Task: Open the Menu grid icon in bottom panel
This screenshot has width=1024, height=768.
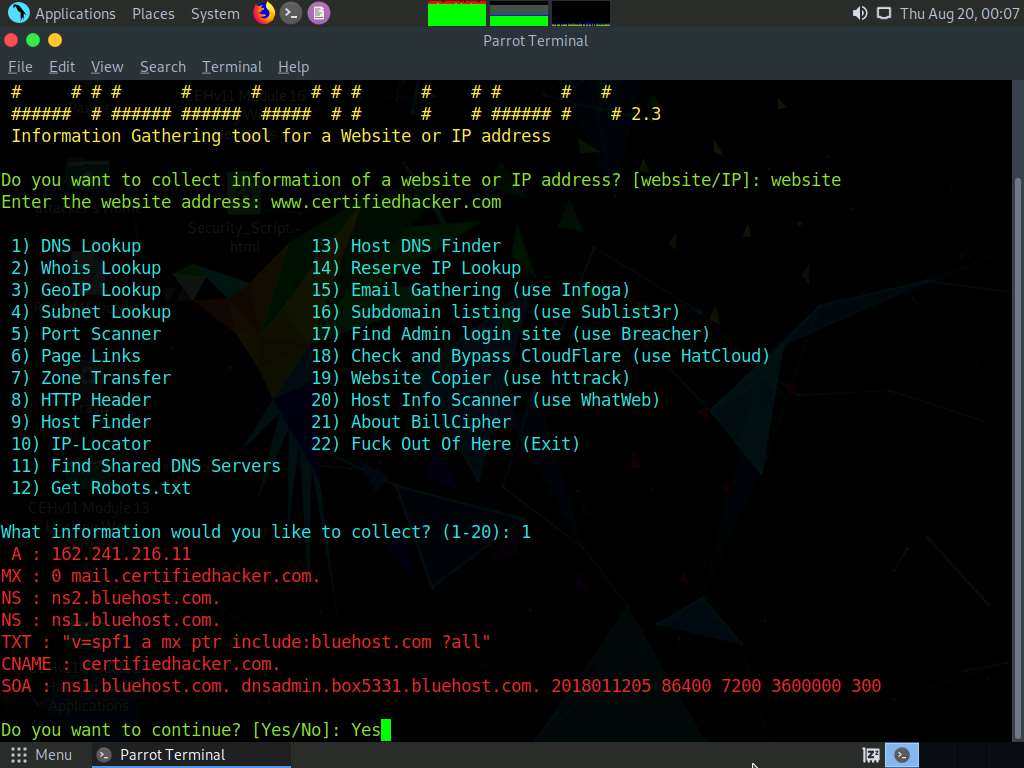Action: [x=19, y=755]
